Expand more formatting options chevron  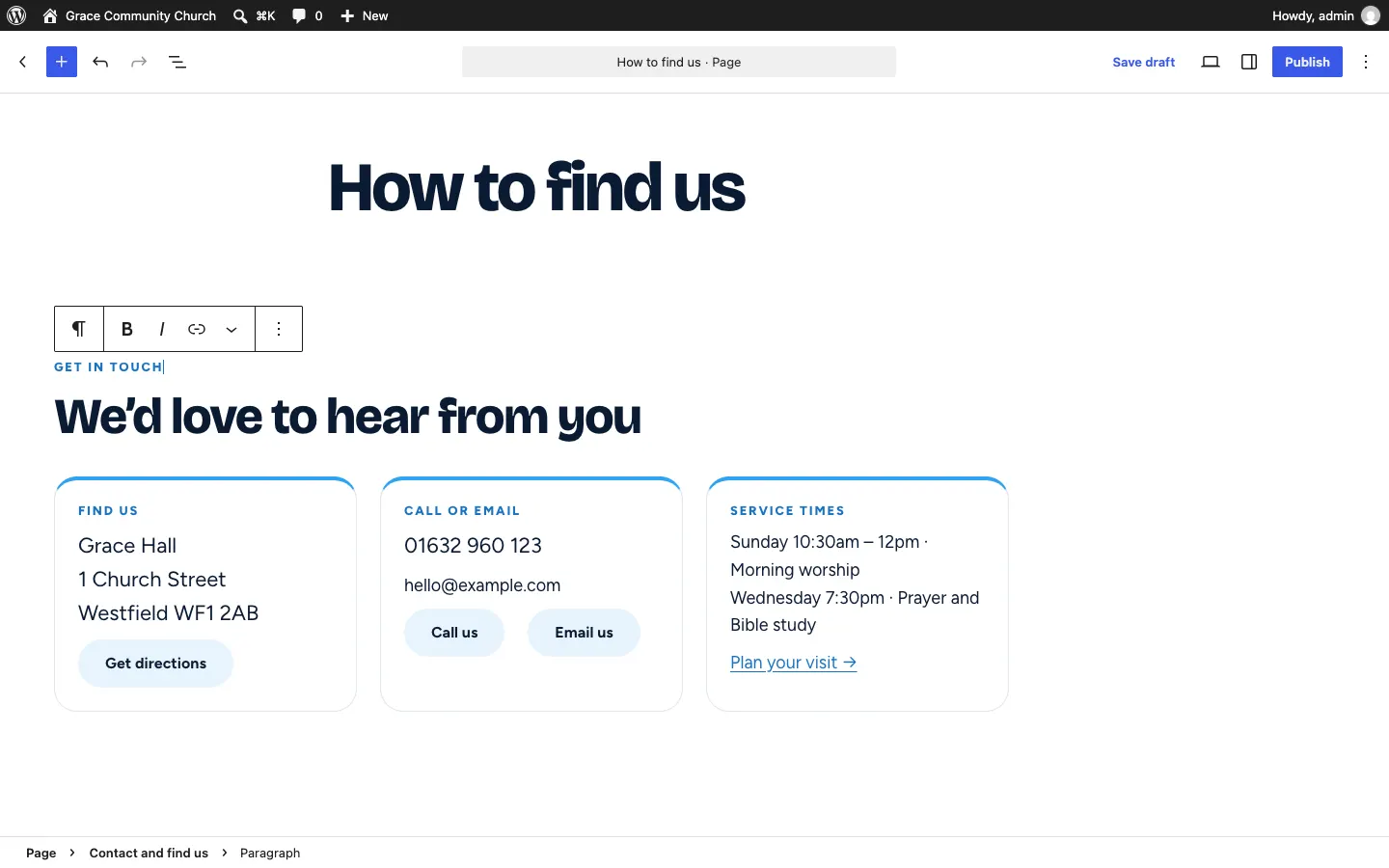231,329
